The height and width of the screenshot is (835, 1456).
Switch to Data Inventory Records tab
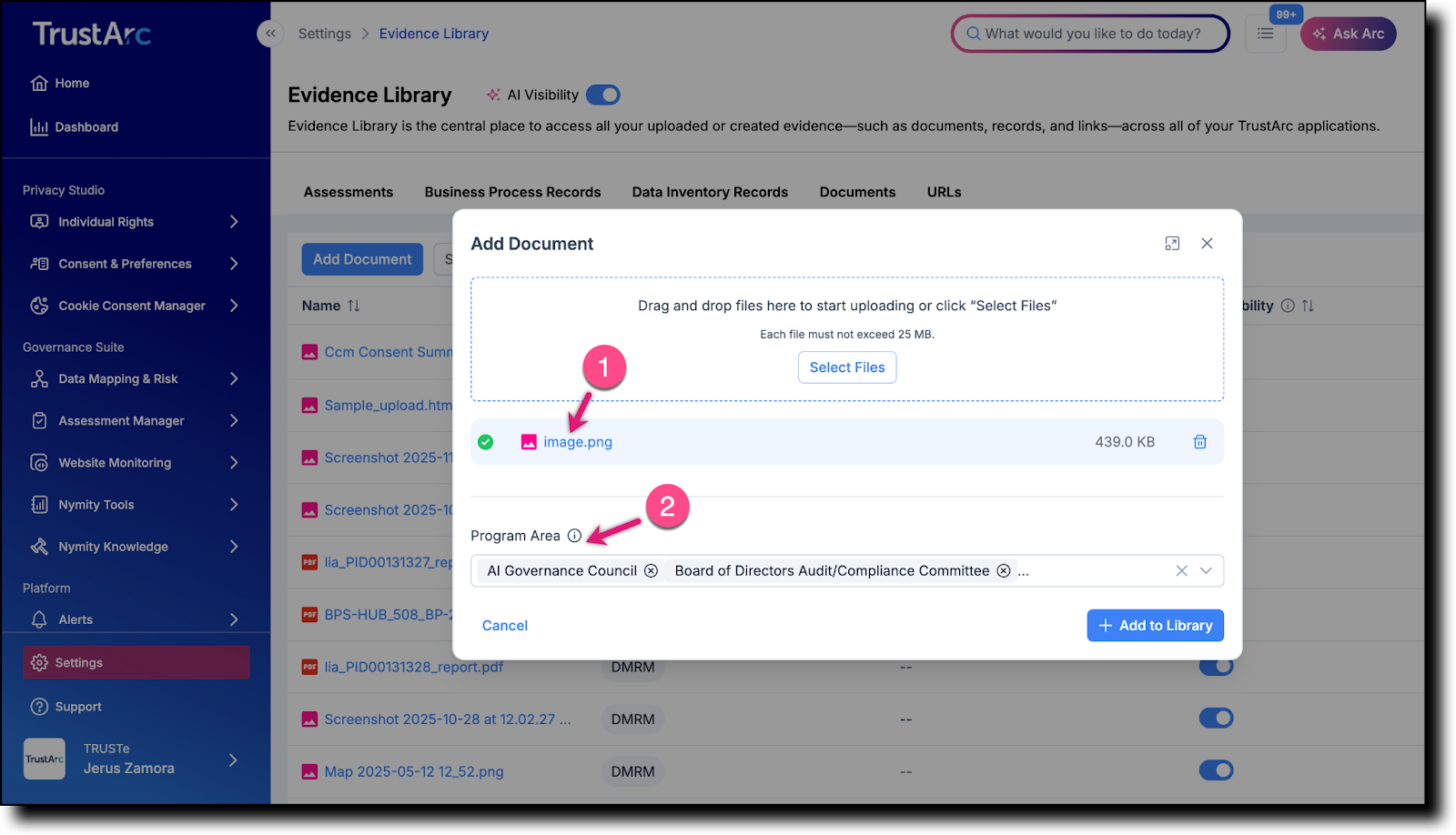[710, 193]
